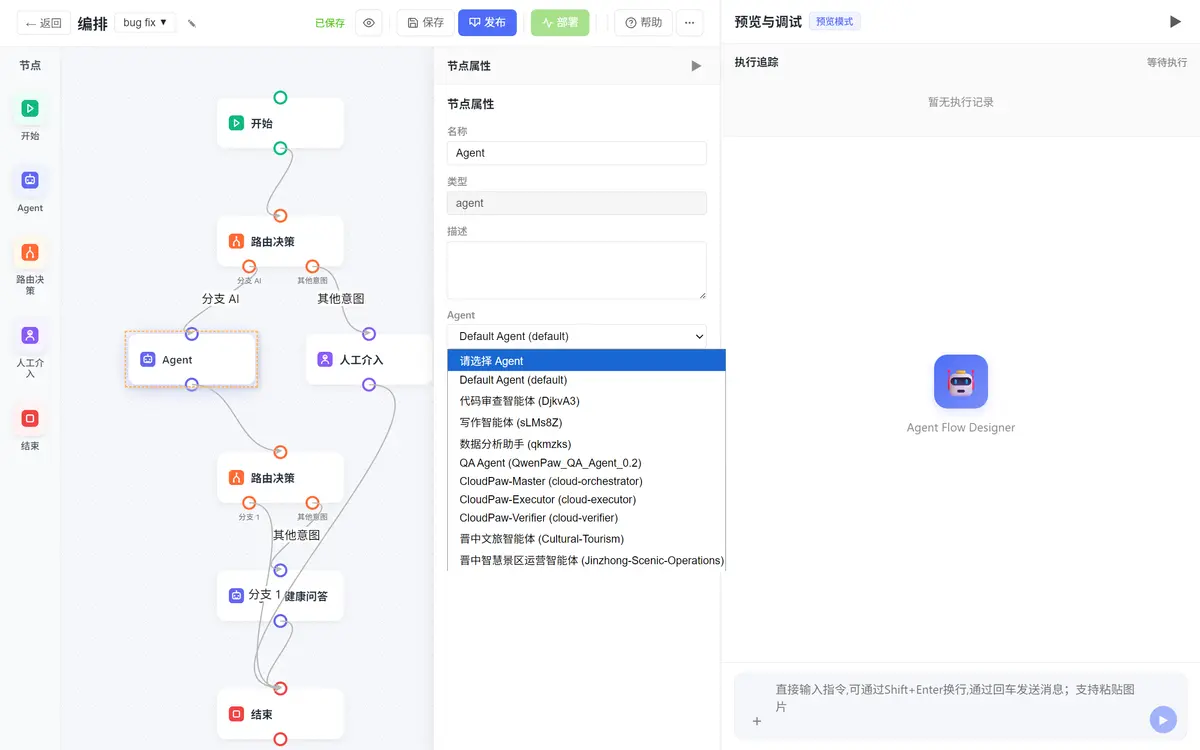The height and width of the screenshot is (750, 1200).
Task: Select the 结束 node on canvas
Action: pos(280,714)
